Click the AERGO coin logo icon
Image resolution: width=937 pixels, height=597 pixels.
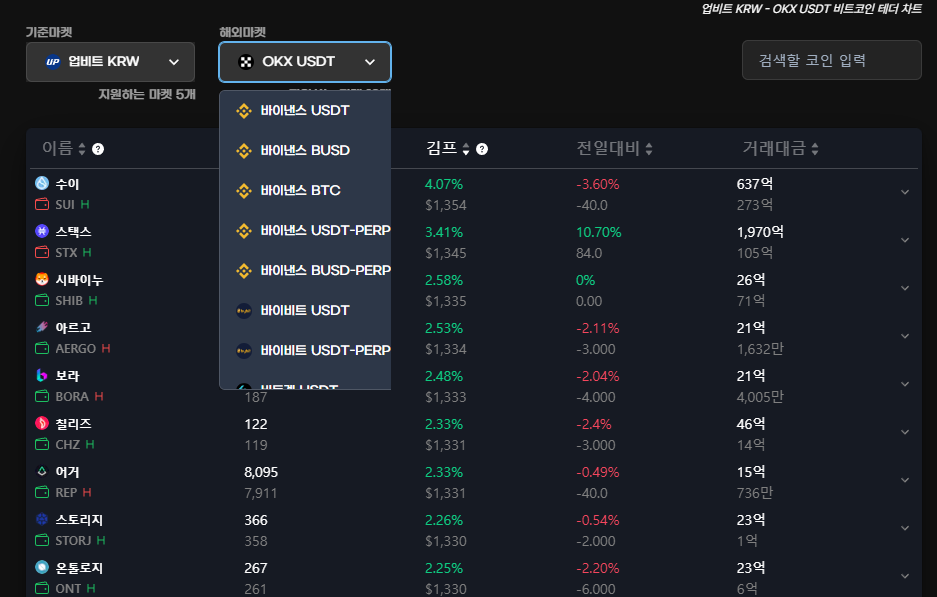[x=42, y=327]
